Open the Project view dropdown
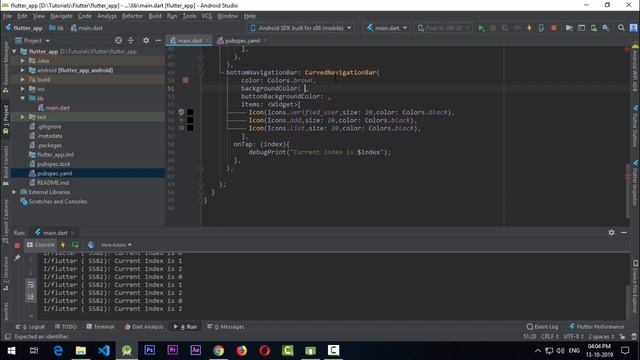Screen dimensions: 640x360 pos(33,41)
